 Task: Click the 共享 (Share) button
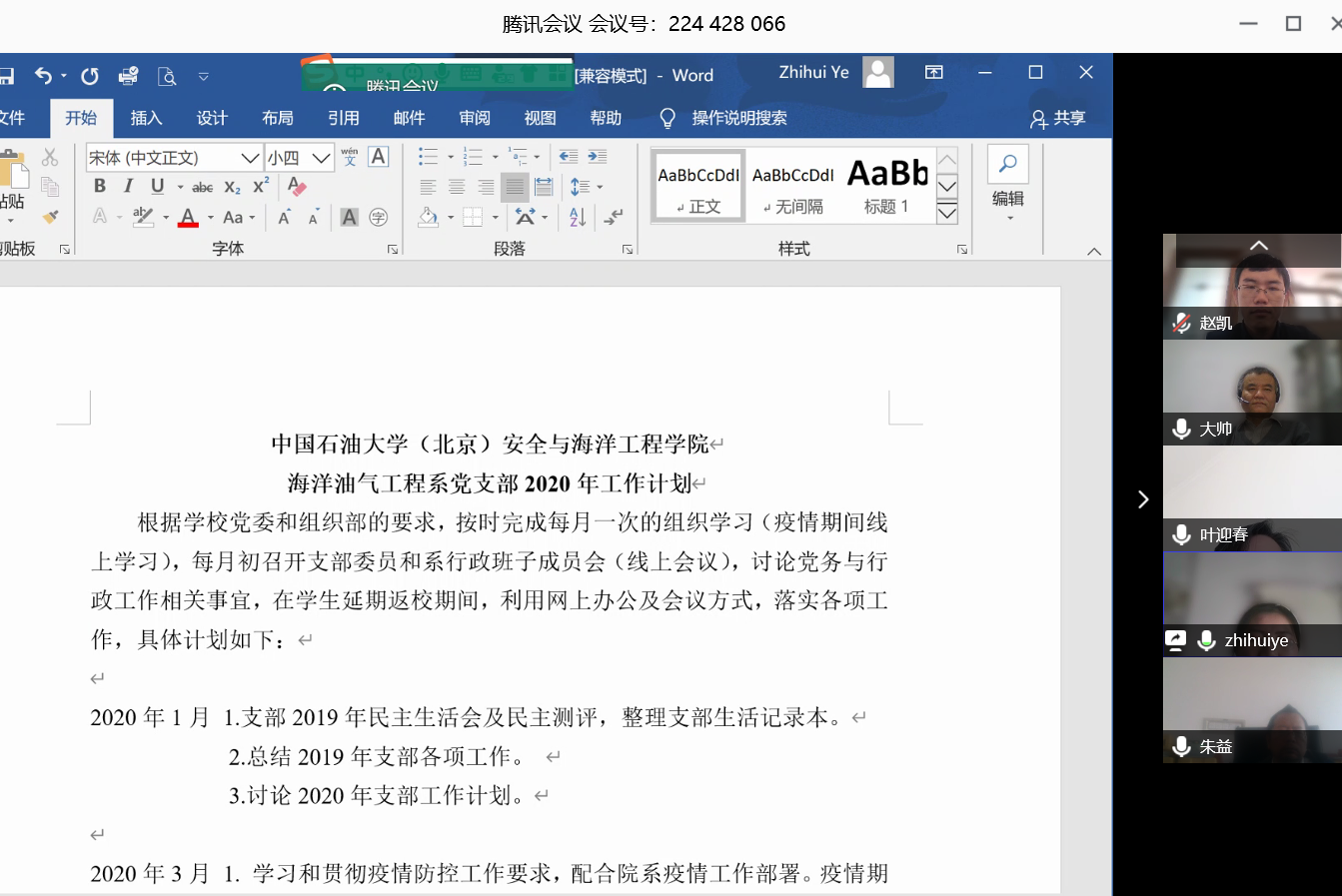[x=1058, y=118]
